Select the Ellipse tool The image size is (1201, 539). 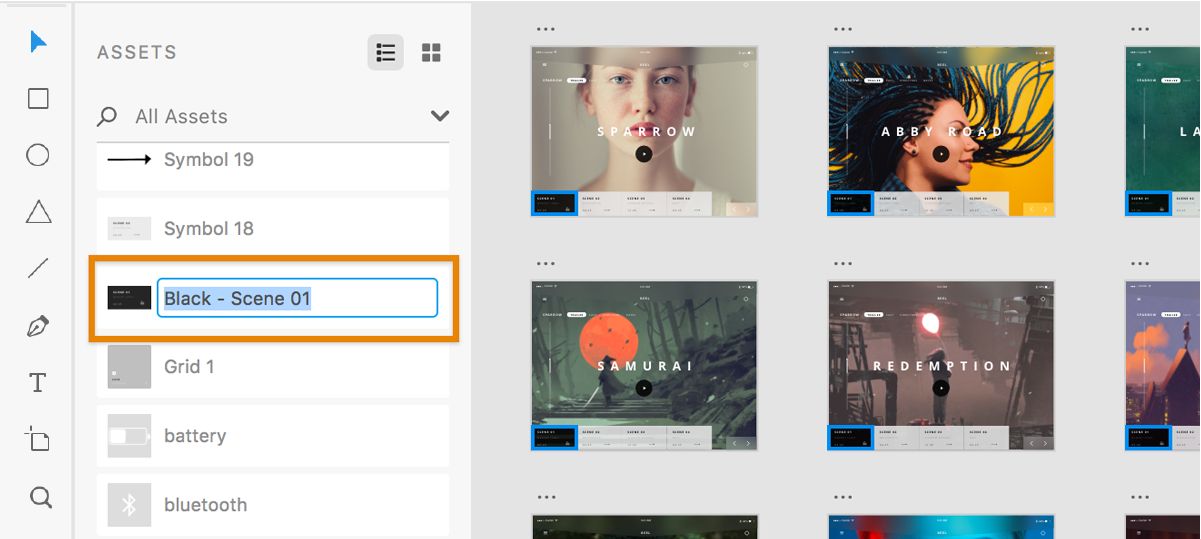click(38, 155)
